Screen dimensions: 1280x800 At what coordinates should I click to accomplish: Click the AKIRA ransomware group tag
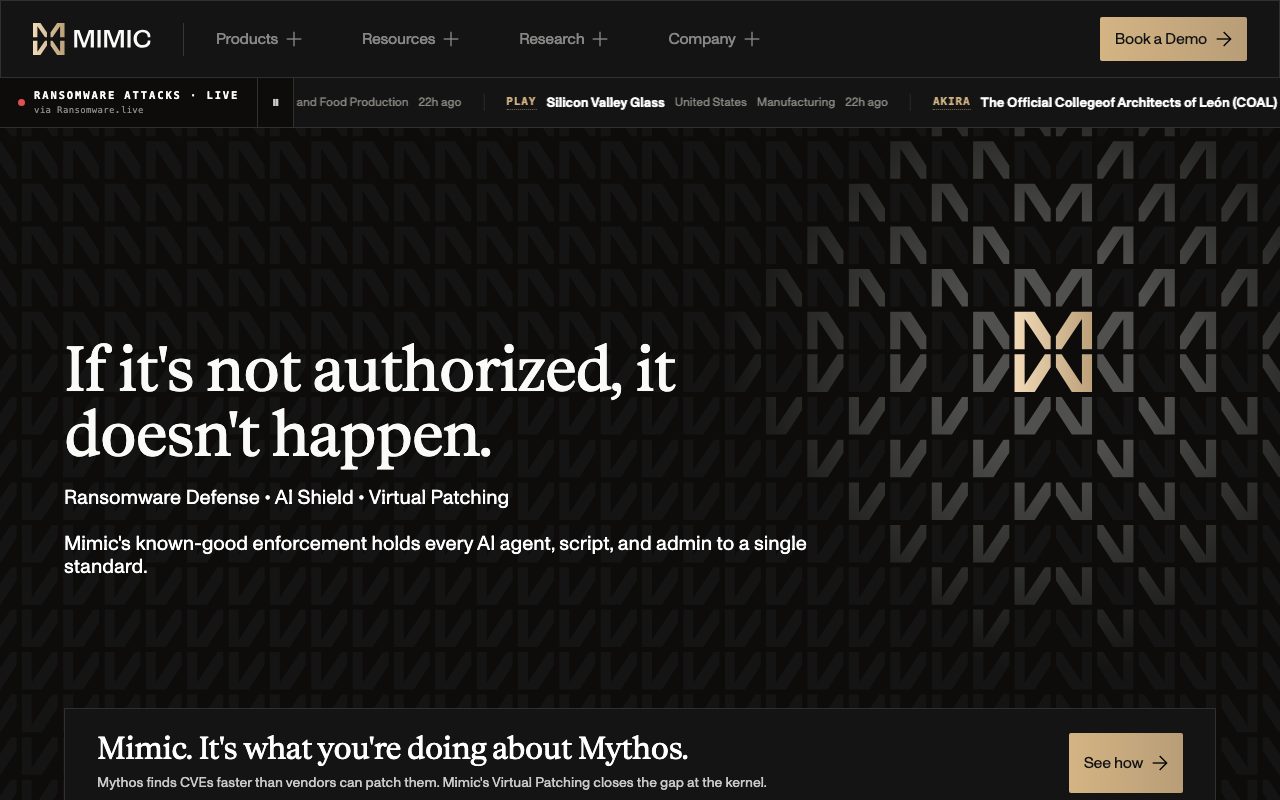point(951,102)
